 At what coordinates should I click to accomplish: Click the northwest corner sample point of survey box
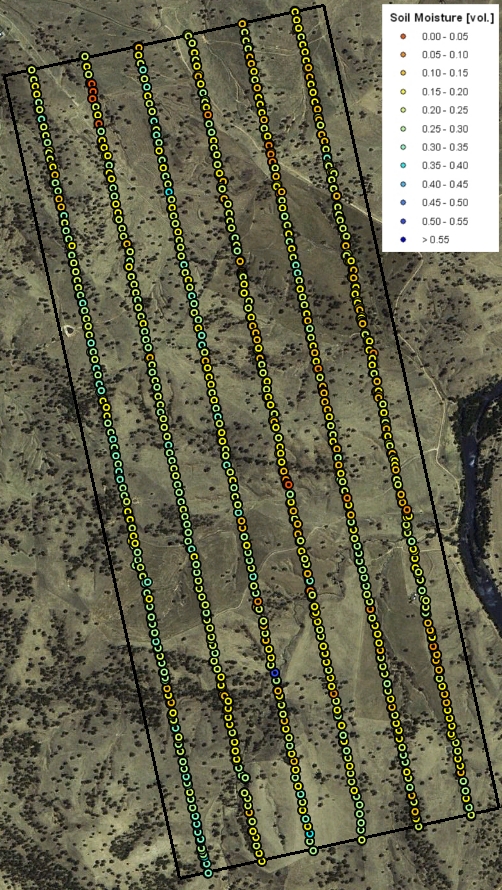(32, 70)
